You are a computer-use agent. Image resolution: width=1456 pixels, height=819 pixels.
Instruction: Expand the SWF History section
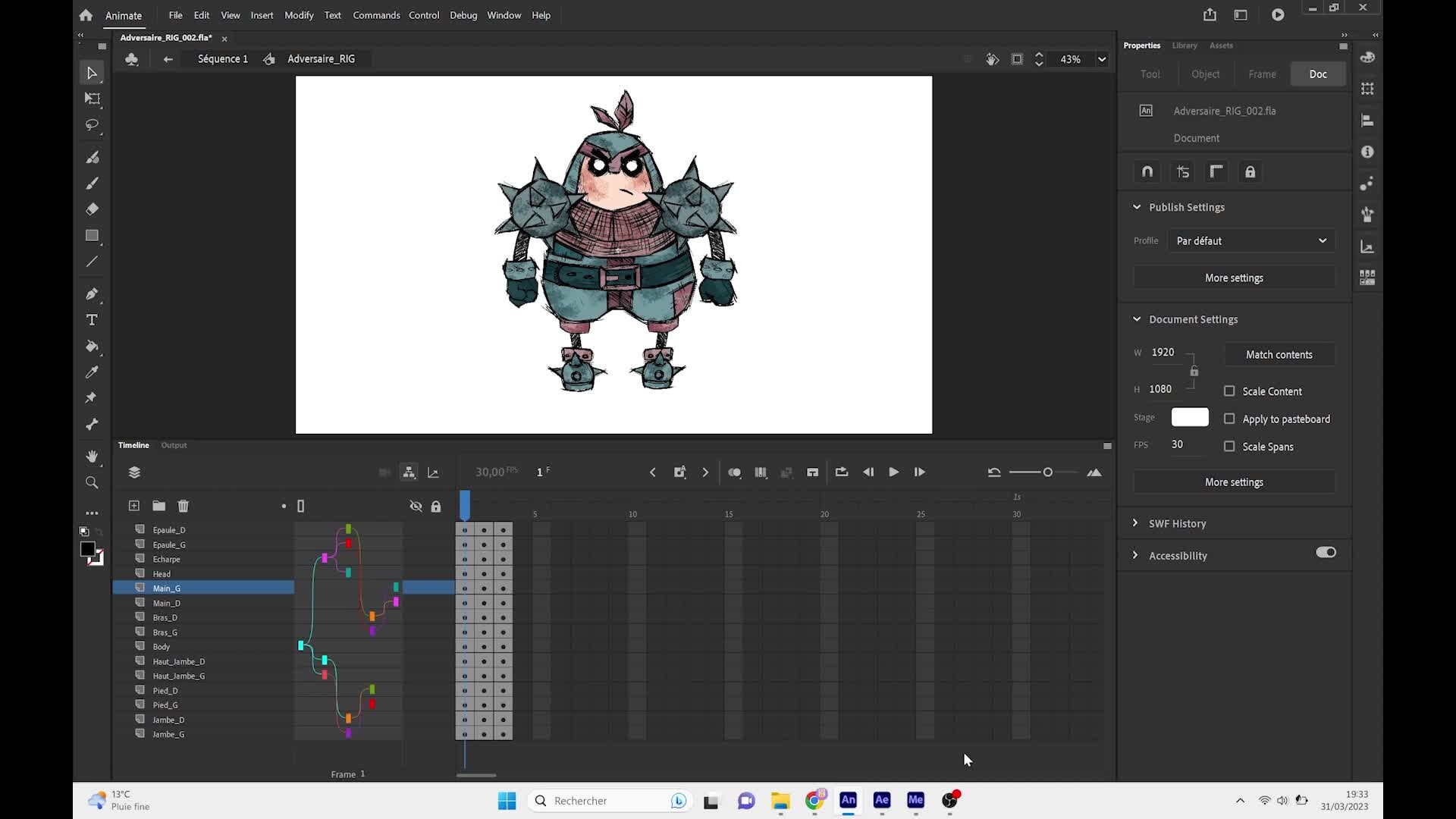click(1135, 522)
